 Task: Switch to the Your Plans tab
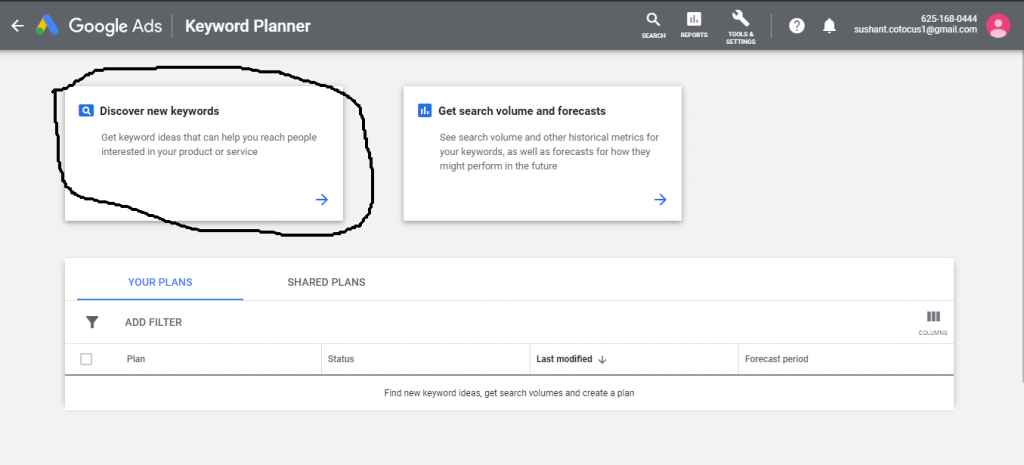[160, 282]
